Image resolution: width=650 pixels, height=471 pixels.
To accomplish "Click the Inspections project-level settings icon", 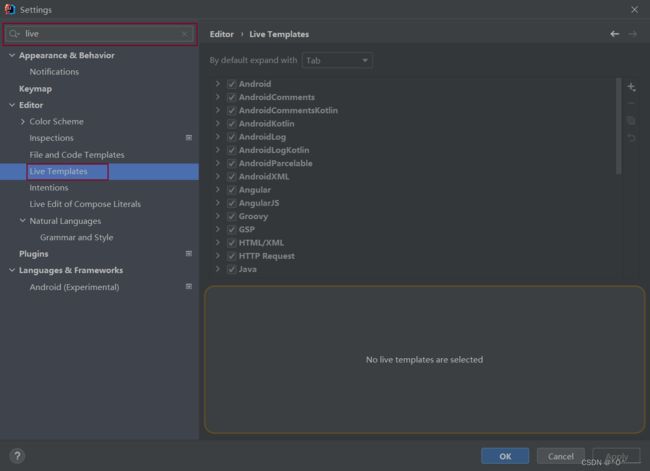I will 189,138.
